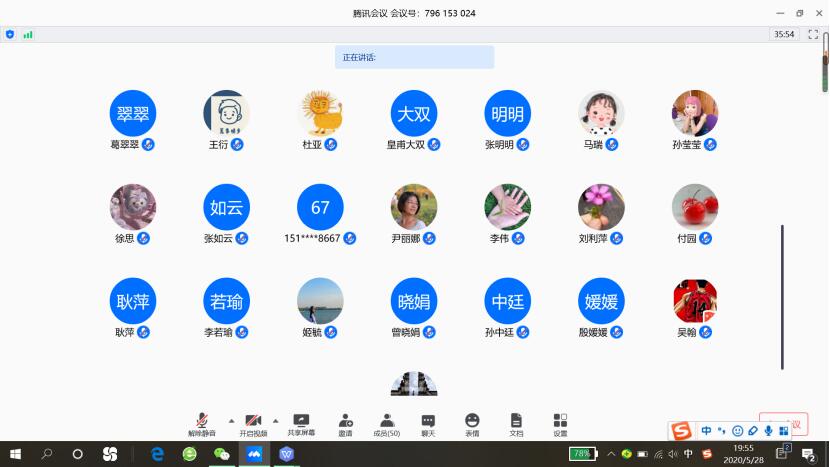Open WeChat from the Windows taskbar
The width and height of the screenshot is (830, 467).
click(x=222, y=454)
